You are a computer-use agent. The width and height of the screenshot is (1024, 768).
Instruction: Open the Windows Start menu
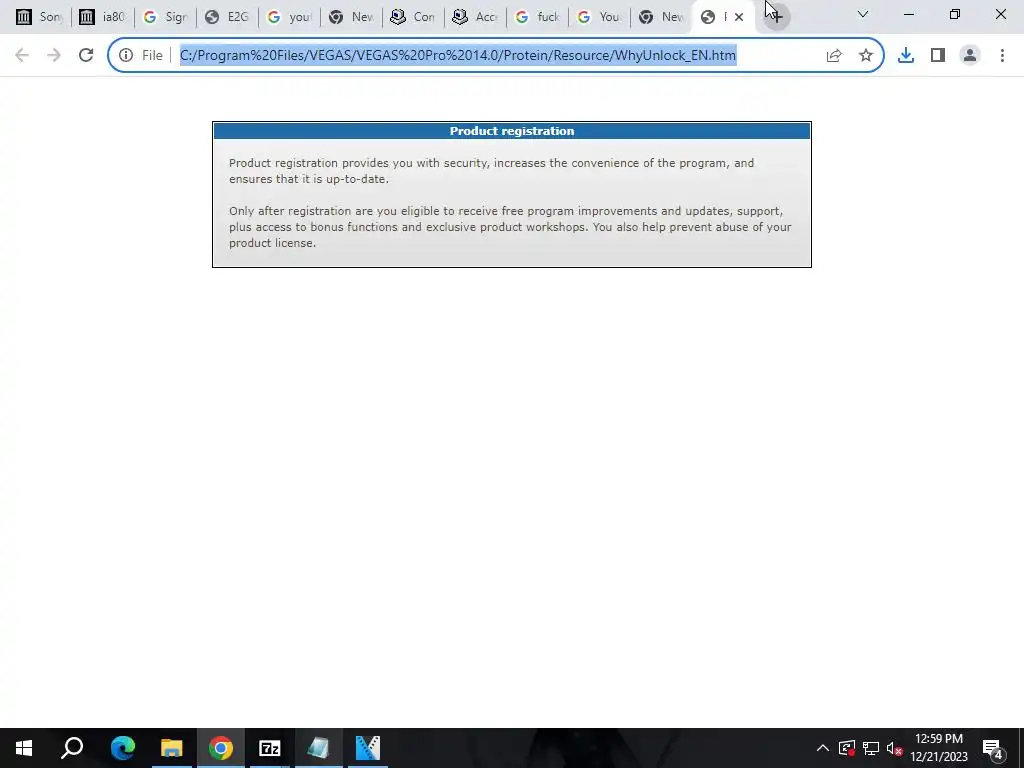(x=24, y=748)
